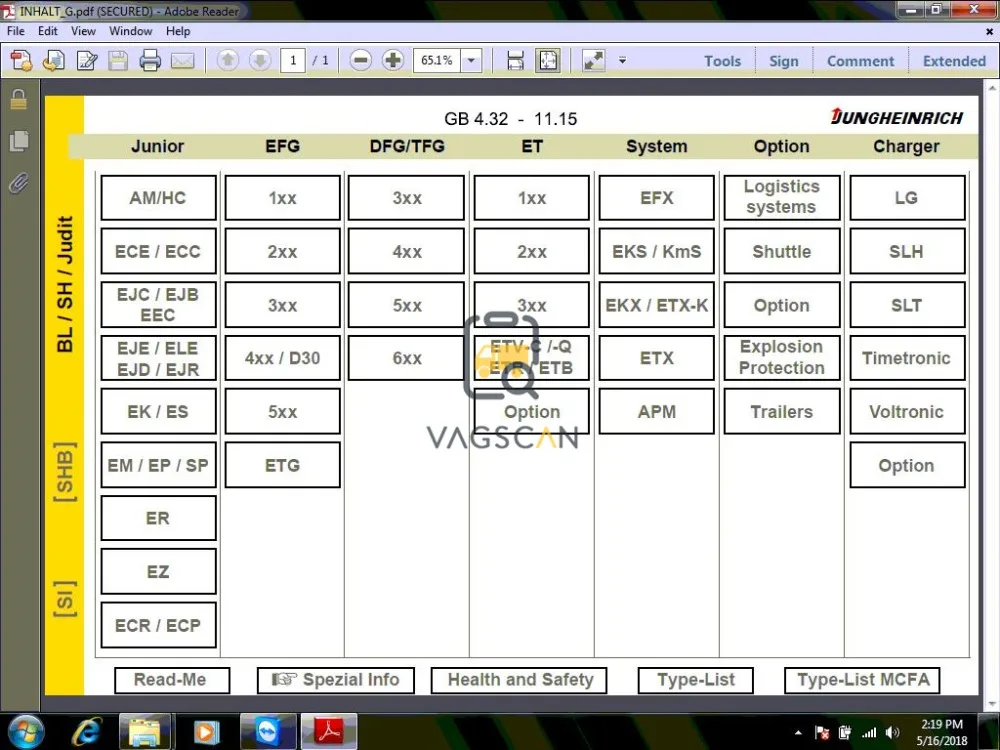This screenshot has width=1000, height=750.
Task: Open the attachments paperclip panel icon
Action: [x=19, y=184]
